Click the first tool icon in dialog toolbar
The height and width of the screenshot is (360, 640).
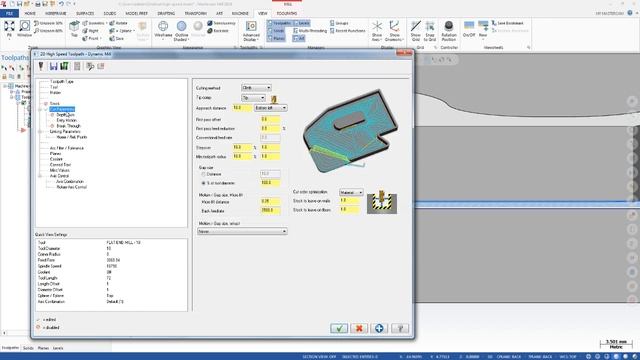coord(41,66)
